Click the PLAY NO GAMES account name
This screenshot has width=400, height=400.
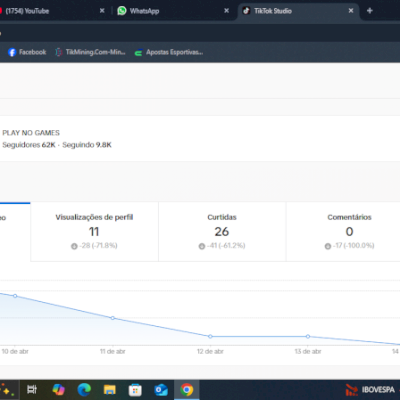click(x=31, y=133)
